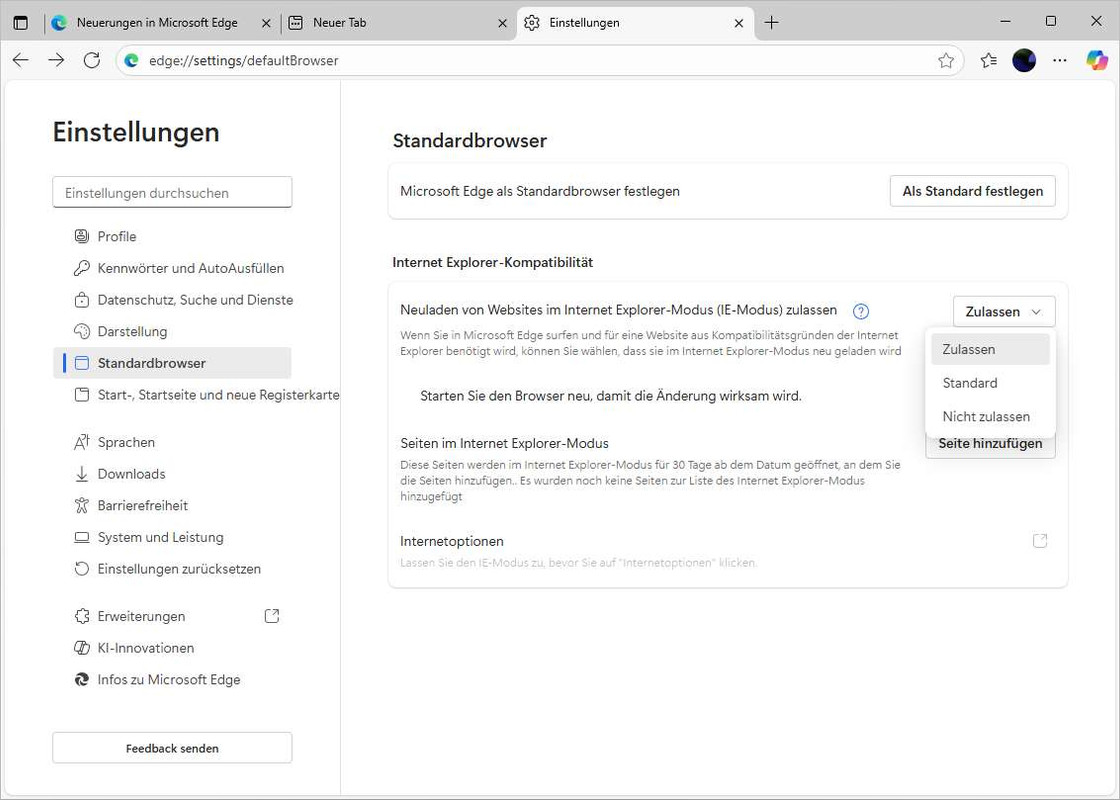Go back with the back arrow
Image resolution: width=1120 pixels, height=800 pixels.
[x=21, y=60]
